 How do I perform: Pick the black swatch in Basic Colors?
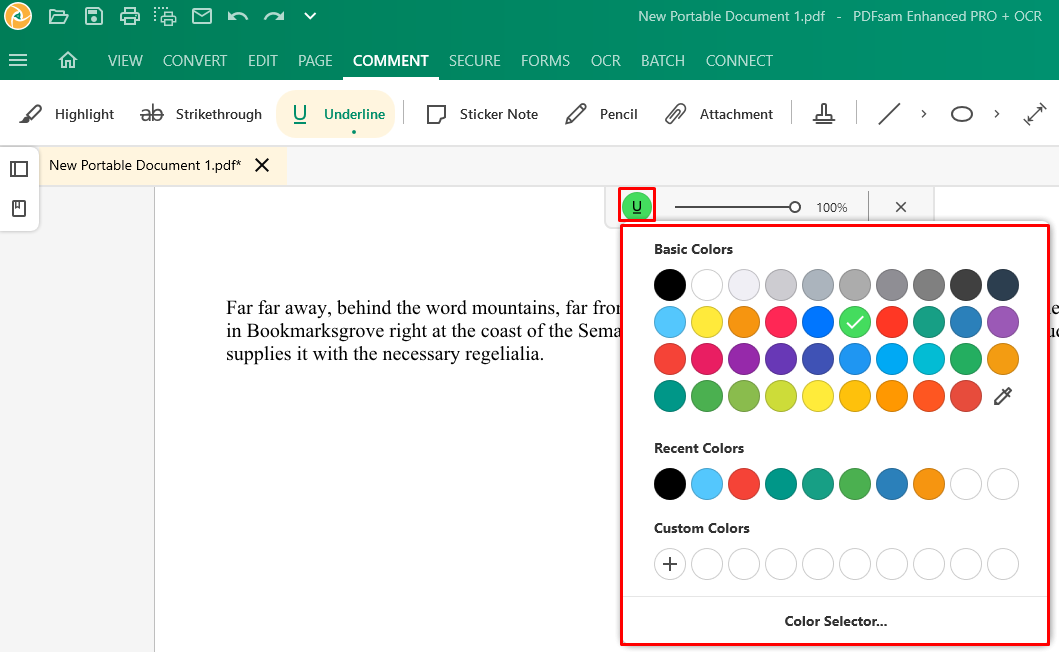tap(670, 285)
